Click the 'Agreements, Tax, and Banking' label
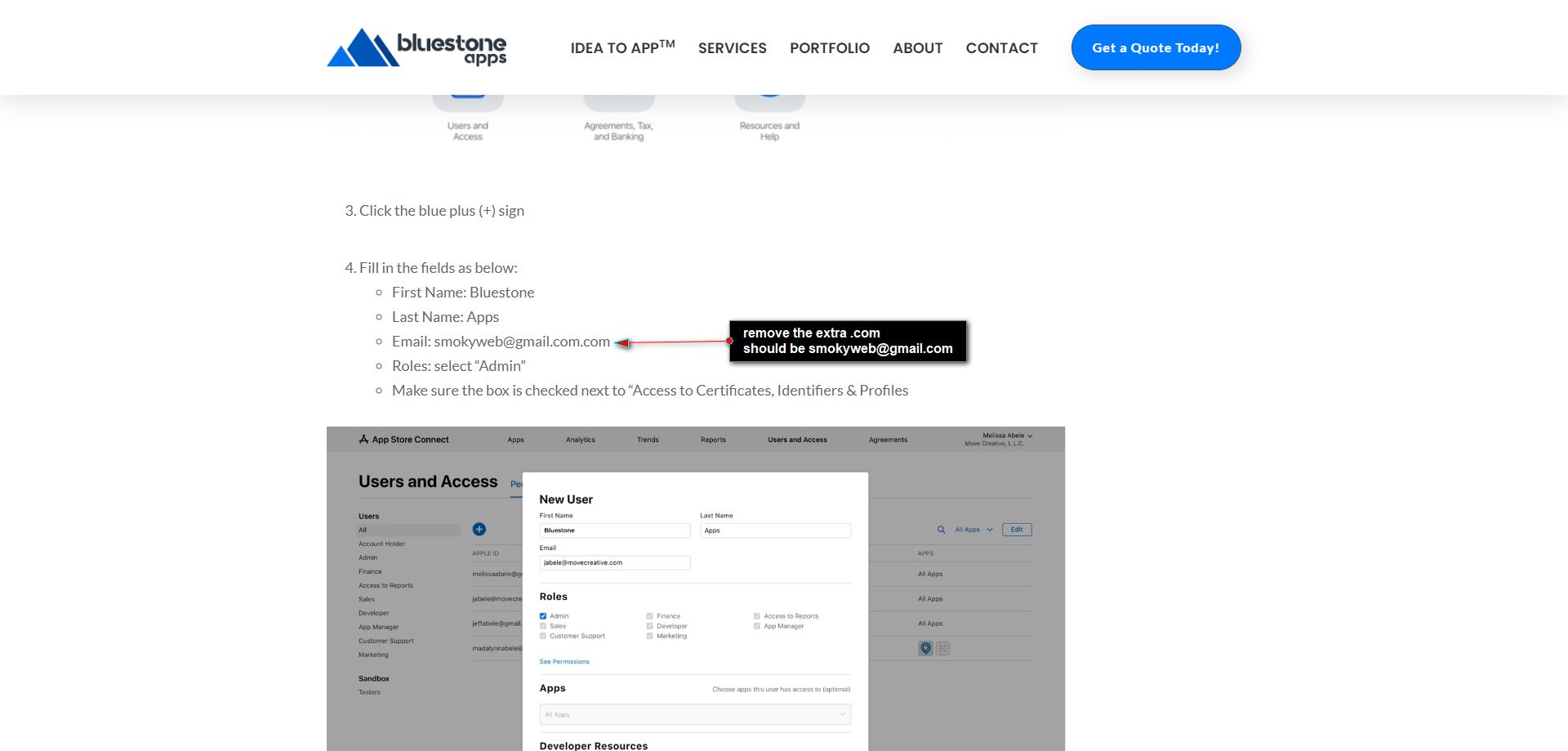 coord(619,131)
